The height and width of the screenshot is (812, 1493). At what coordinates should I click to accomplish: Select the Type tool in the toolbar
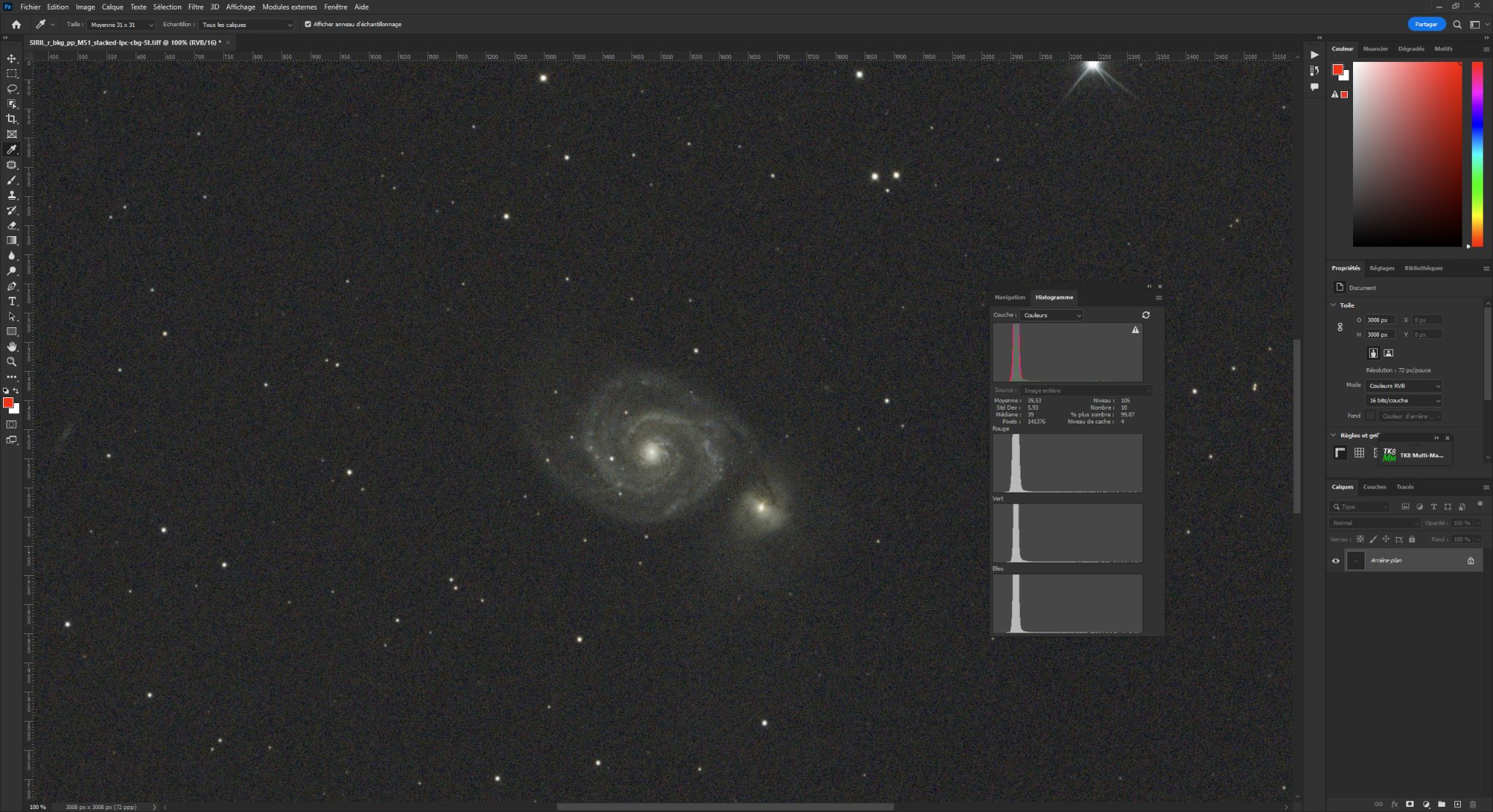click(12, 301)
